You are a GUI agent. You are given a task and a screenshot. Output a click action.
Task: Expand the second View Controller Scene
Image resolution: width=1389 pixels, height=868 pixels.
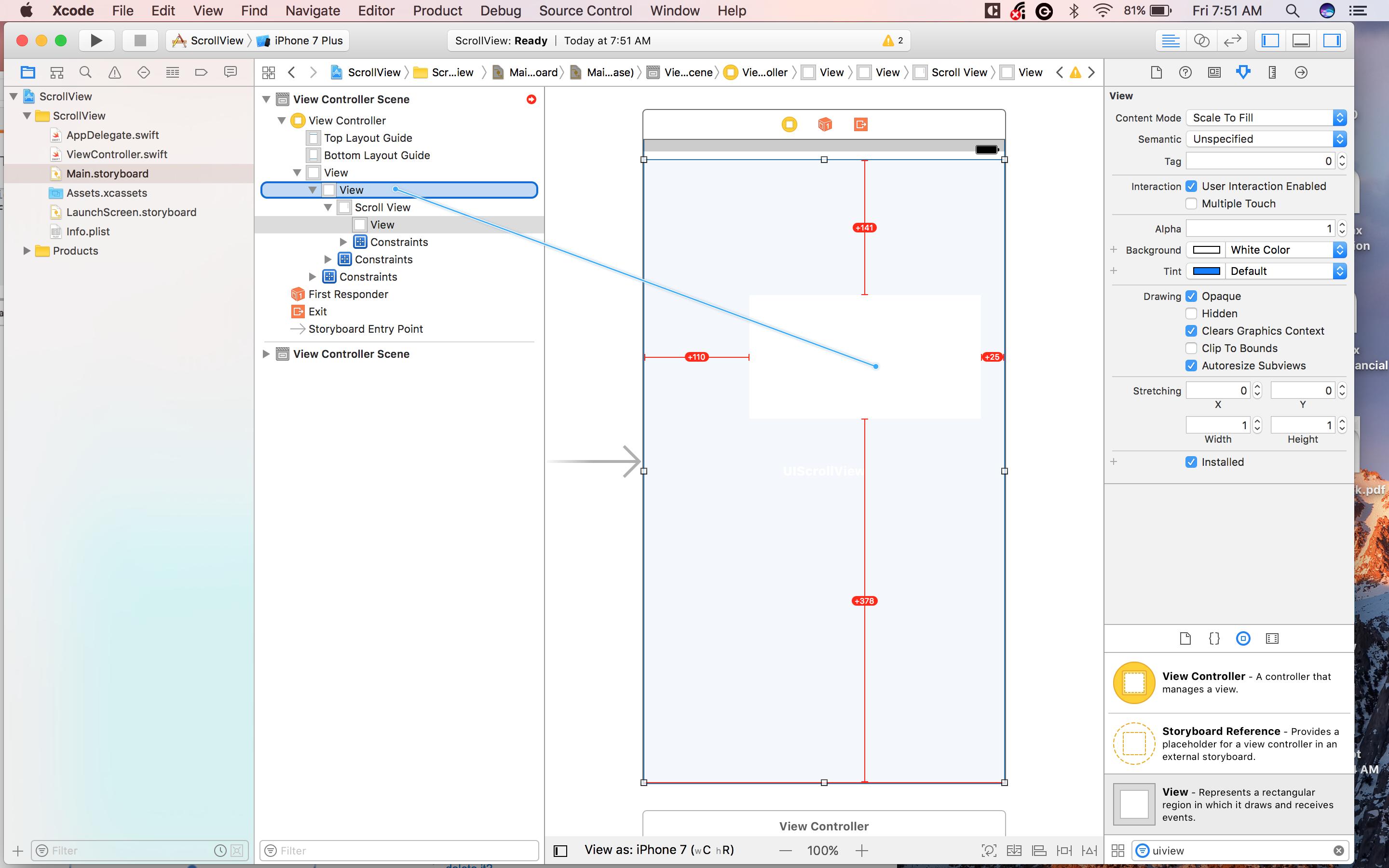(x=266, y=354)
